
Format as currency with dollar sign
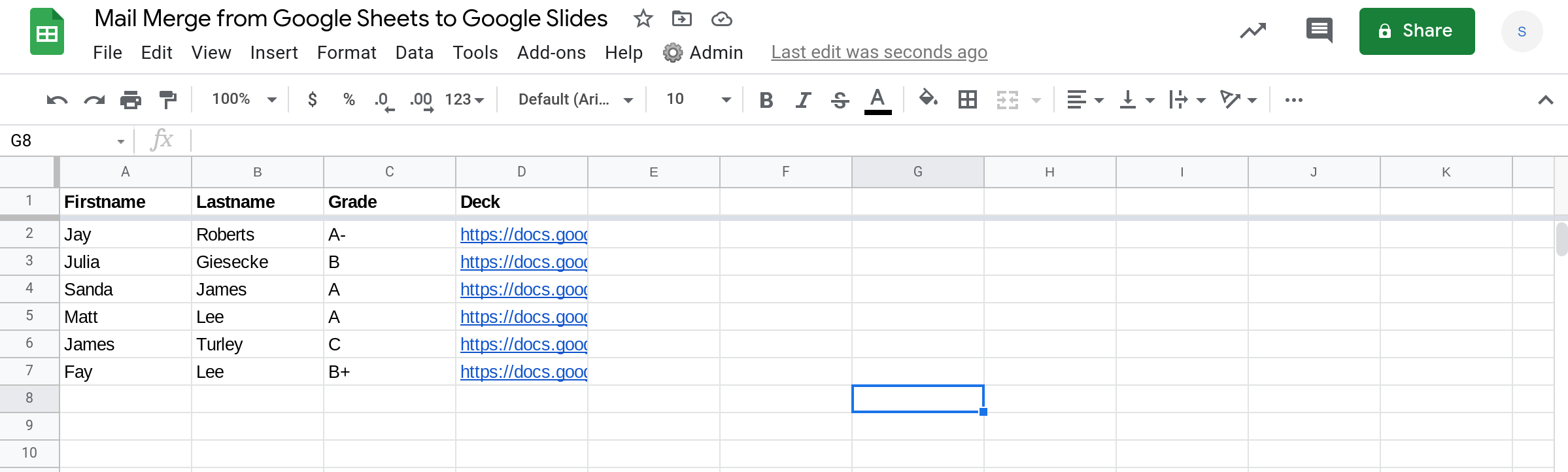[x=313, y=99]
